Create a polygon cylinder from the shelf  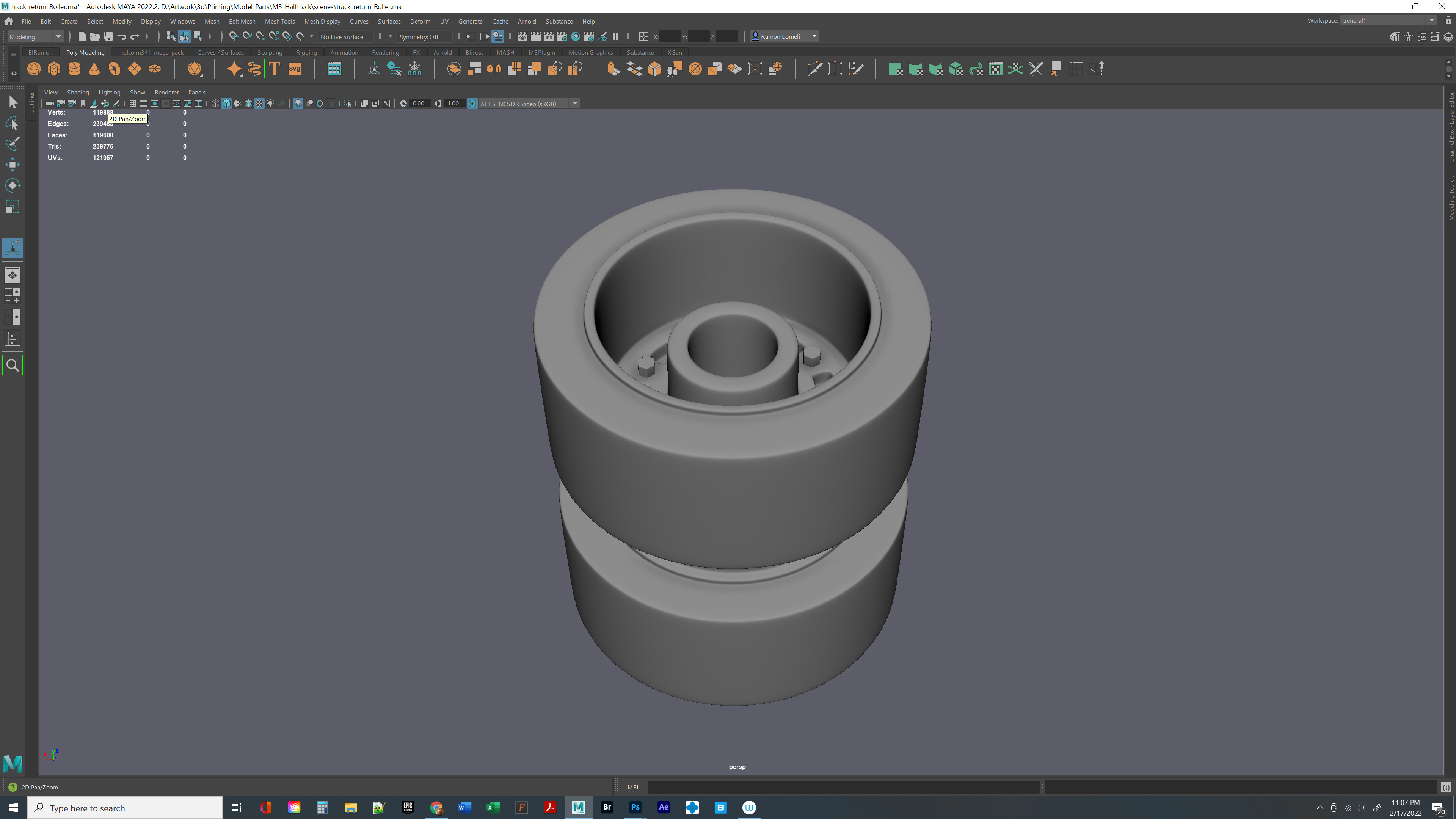(x=74, y=69)
